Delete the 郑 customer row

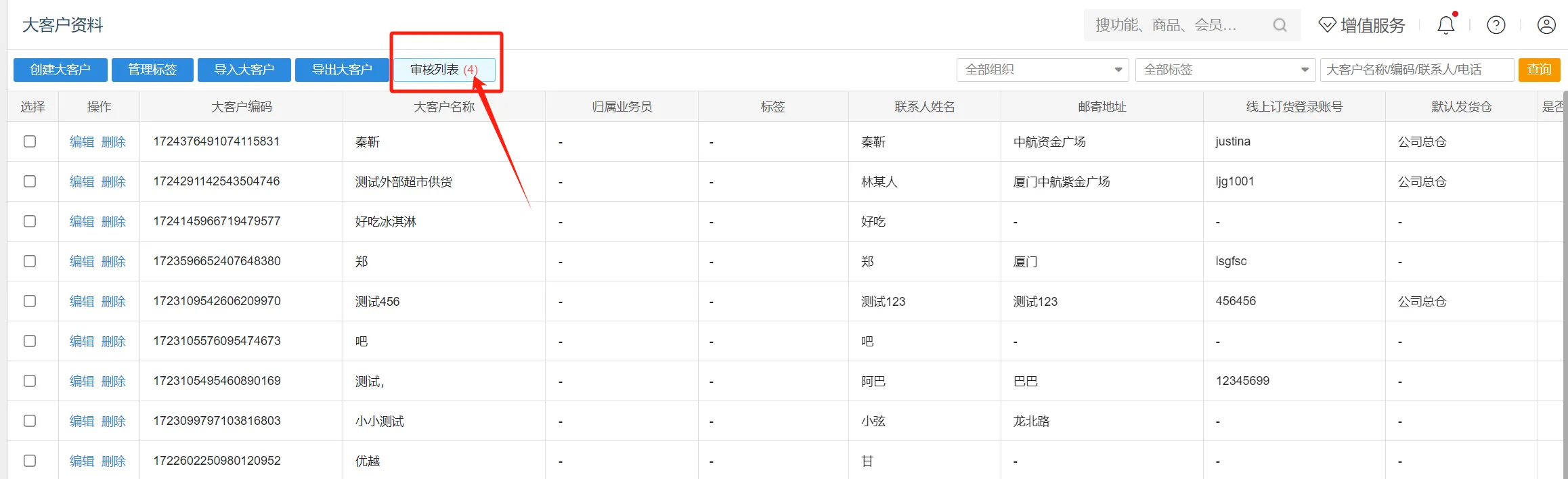(x=114, y=261)
